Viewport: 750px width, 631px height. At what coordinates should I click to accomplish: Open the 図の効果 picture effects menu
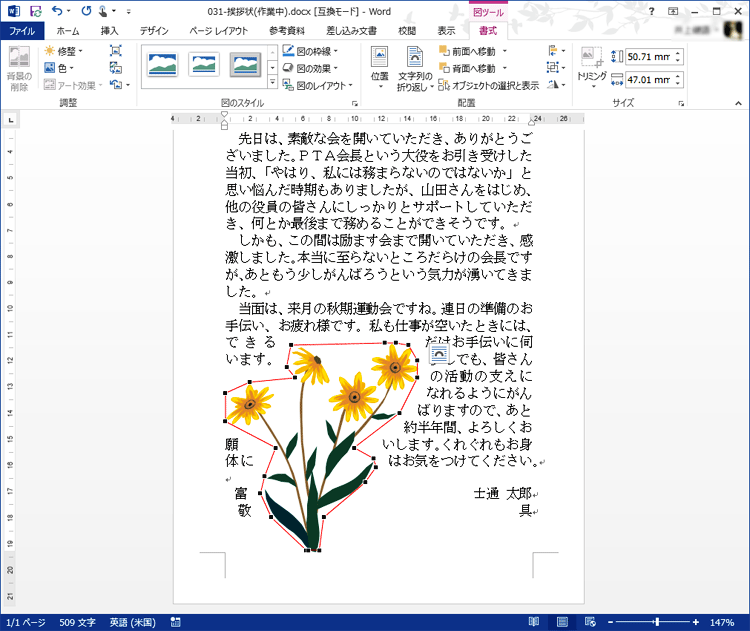310,68
